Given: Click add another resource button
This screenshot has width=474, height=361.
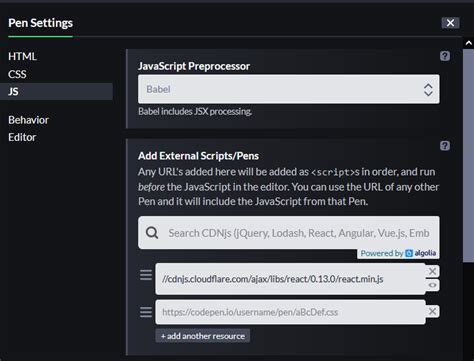Looking at the screenshot, I should click(203, 336).
